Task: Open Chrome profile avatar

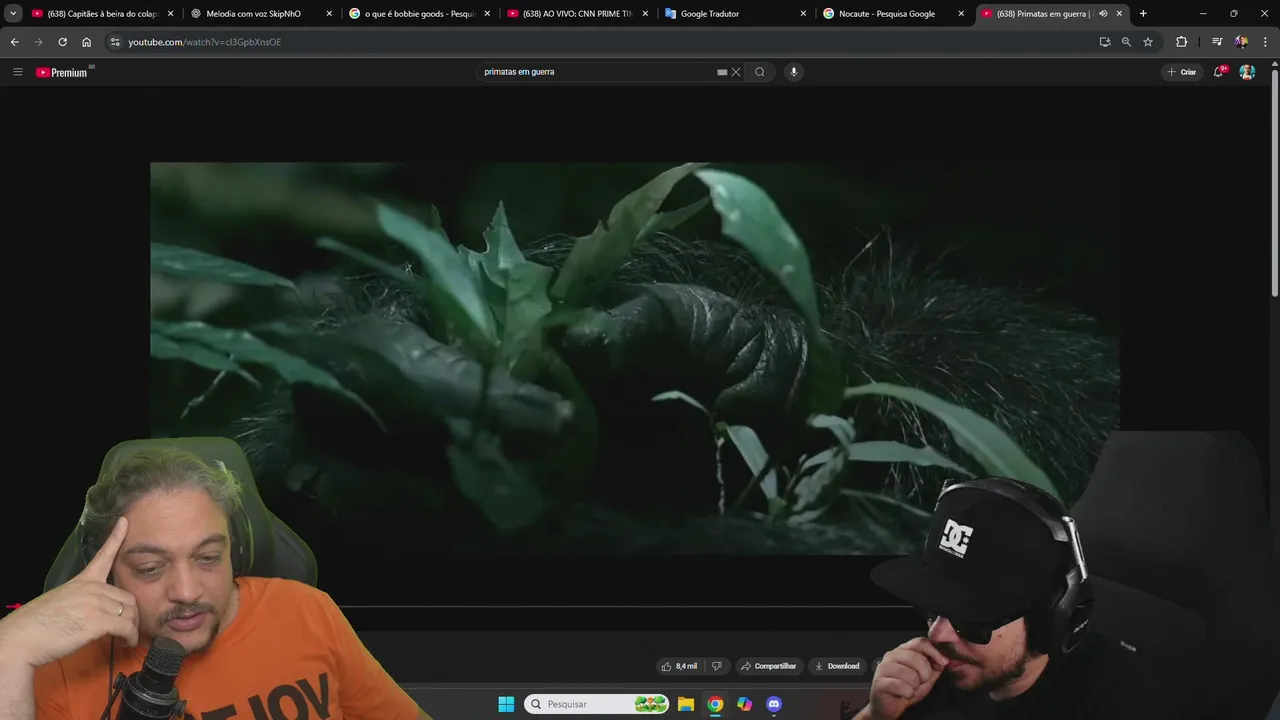Action: pyautogui.click(x=1241, y=42)
